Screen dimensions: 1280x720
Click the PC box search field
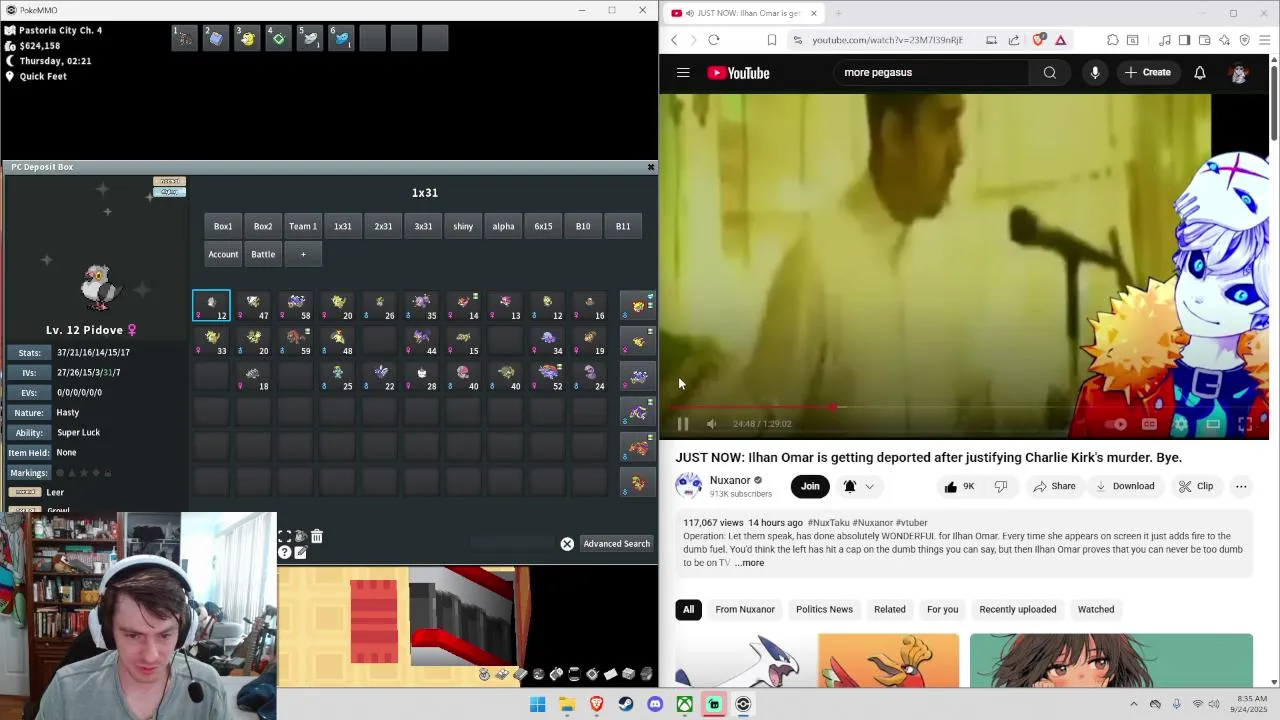pos(513,544)
